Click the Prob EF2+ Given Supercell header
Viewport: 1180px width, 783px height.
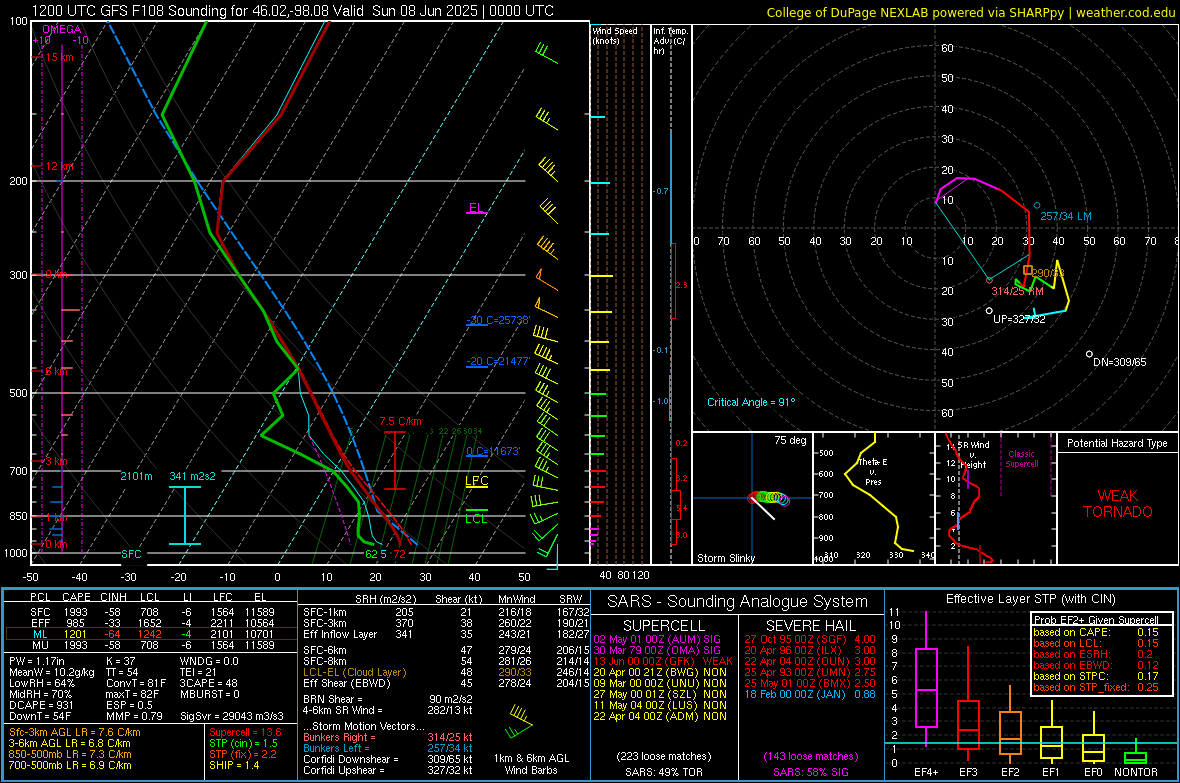click(x=1096, y=620)
